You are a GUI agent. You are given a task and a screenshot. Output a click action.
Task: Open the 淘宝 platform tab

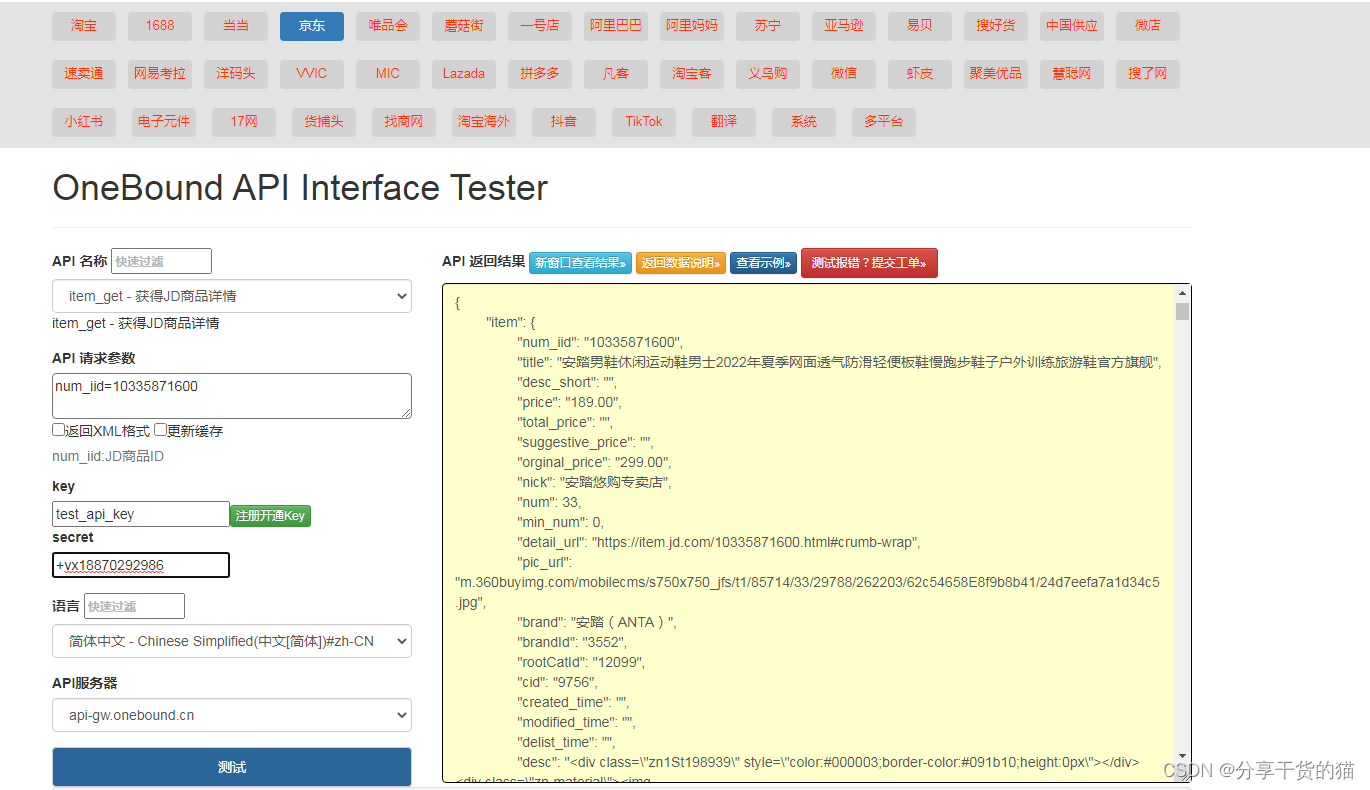point(84,26)
